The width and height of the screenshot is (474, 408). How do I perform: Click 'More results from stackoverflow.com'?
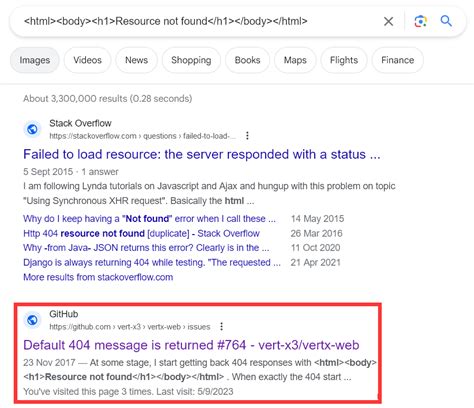coord(98,277)
